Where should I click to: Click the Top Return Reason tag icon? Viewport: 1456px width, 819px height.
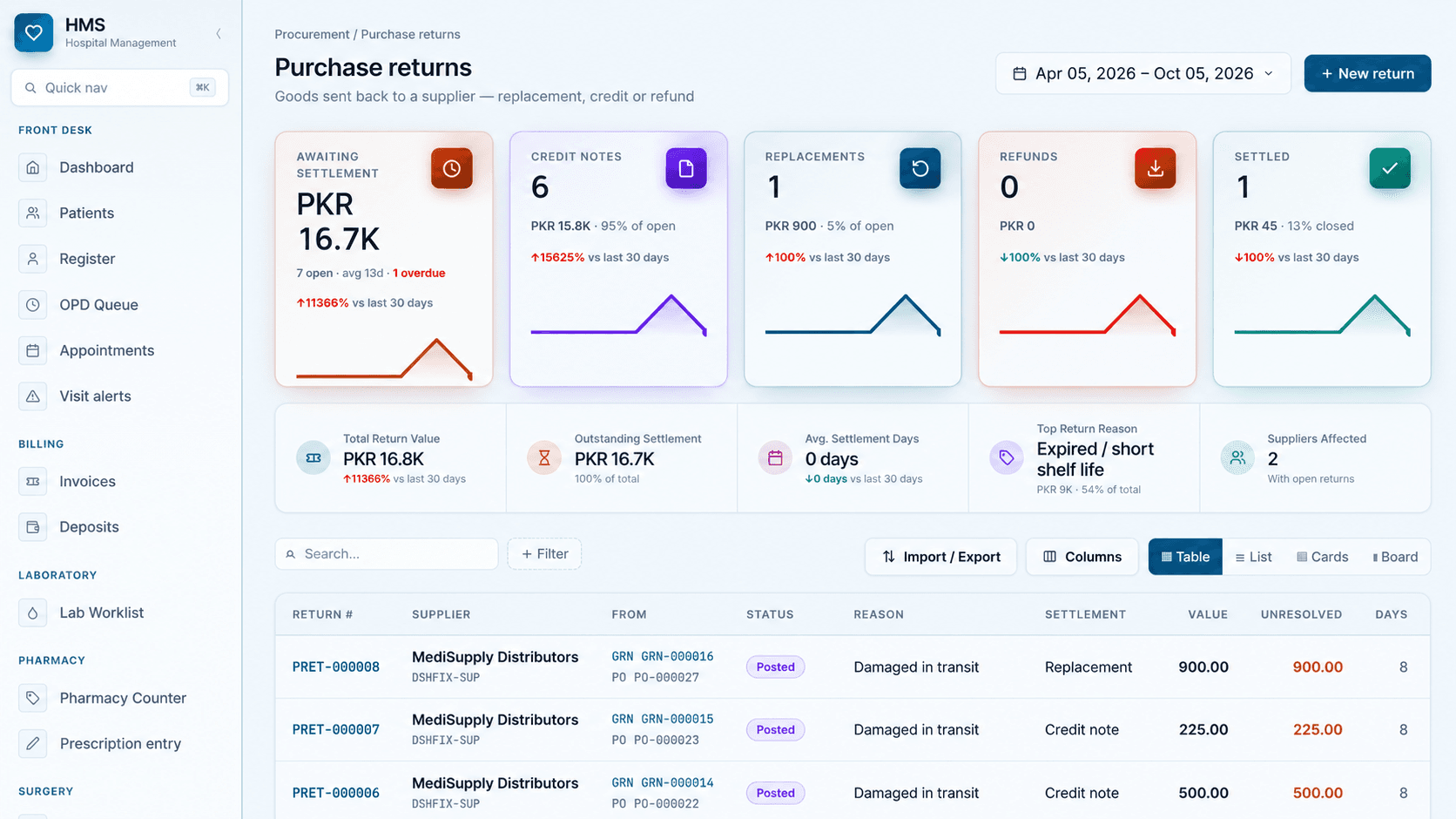coord(1007,457)
